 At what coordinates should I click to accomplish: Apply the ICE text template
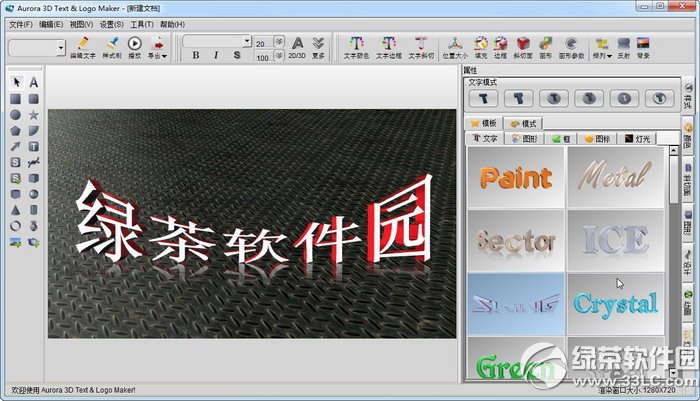pyautogui.click(x=616, y=241)
